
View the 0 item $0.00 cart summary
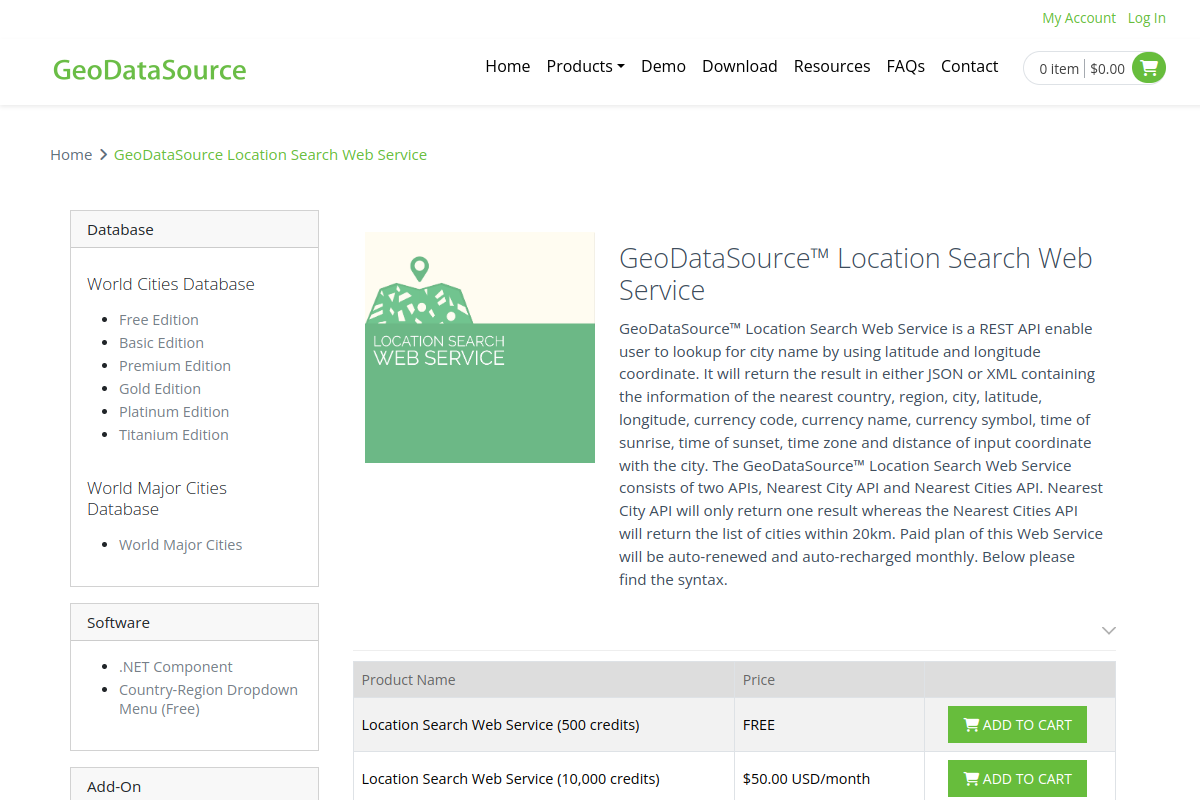[1082, 69]
